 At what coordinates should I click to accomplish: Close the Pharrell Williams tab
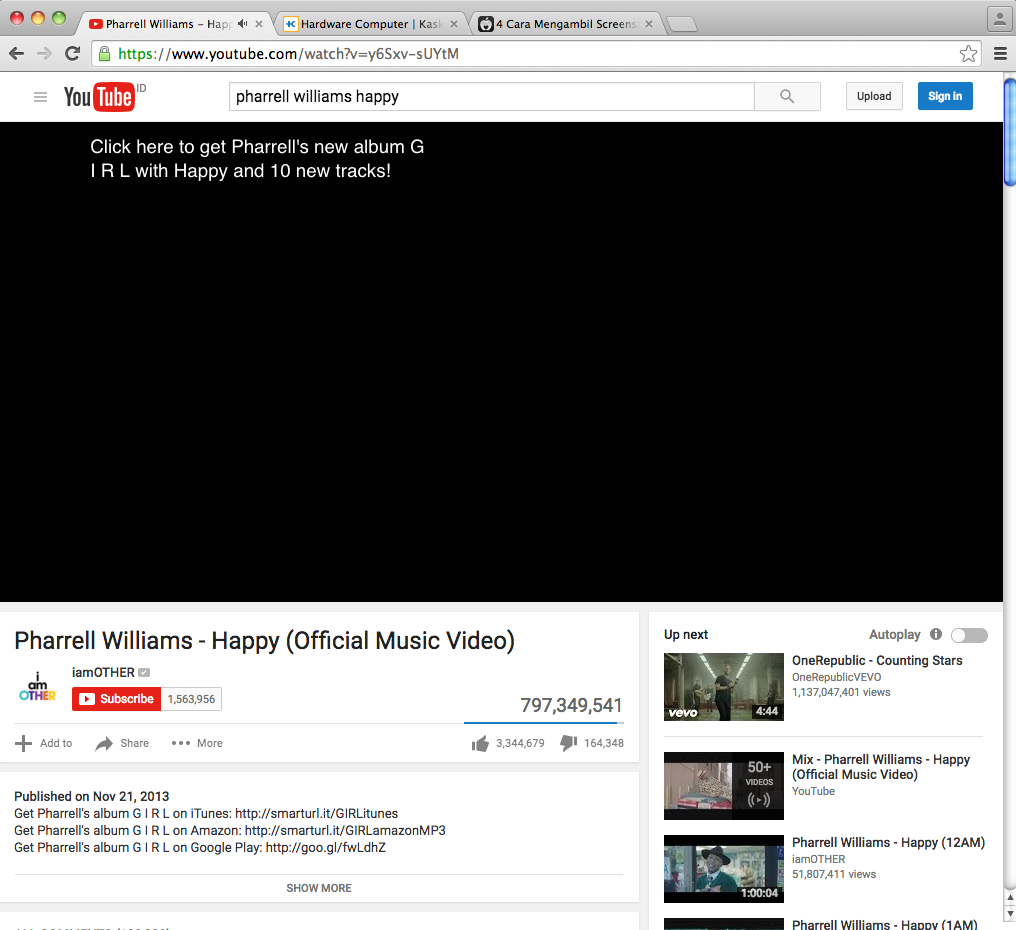click(259, 24)
